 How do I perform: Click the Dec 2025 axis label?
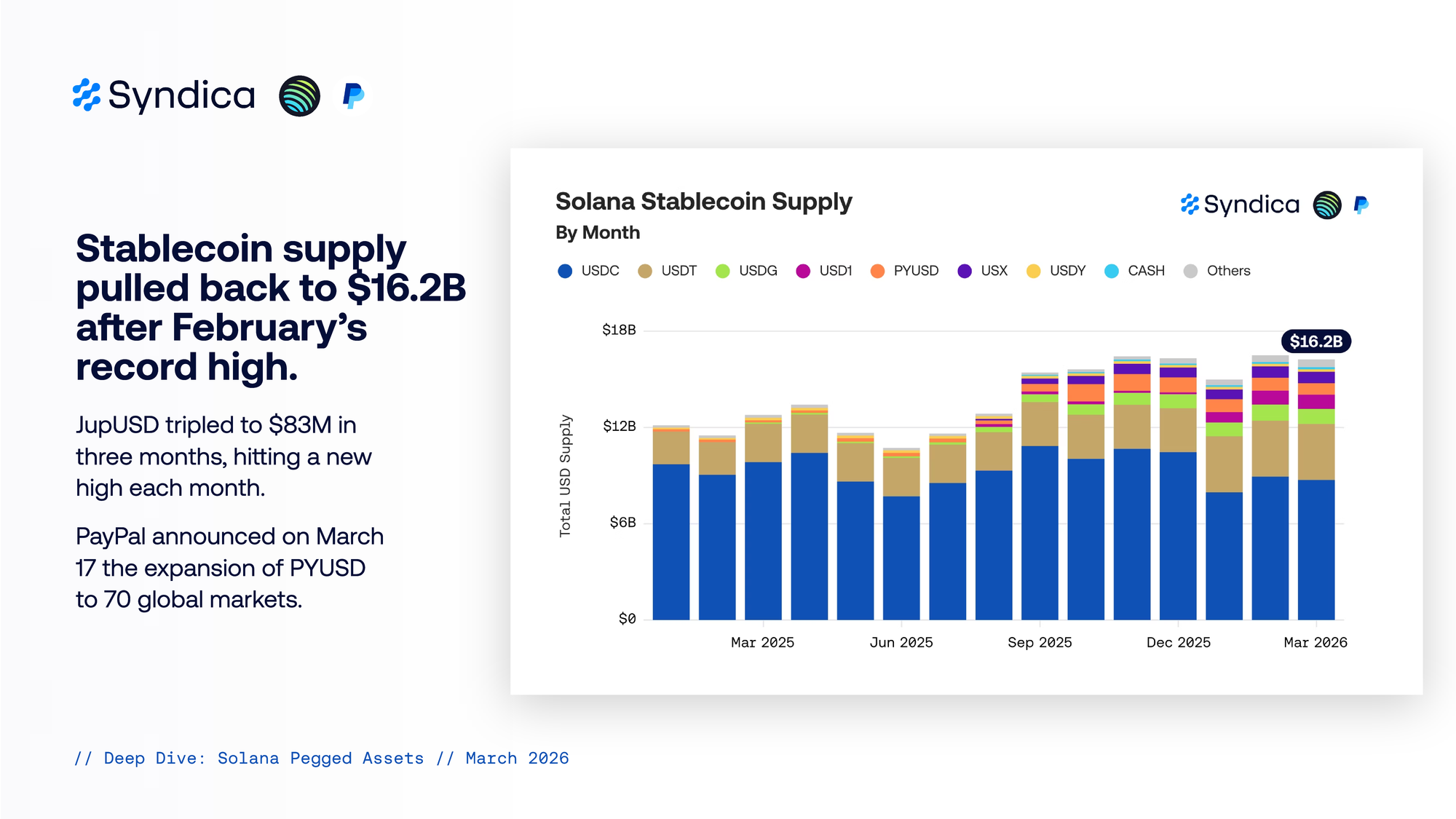tap(1178, 642)
